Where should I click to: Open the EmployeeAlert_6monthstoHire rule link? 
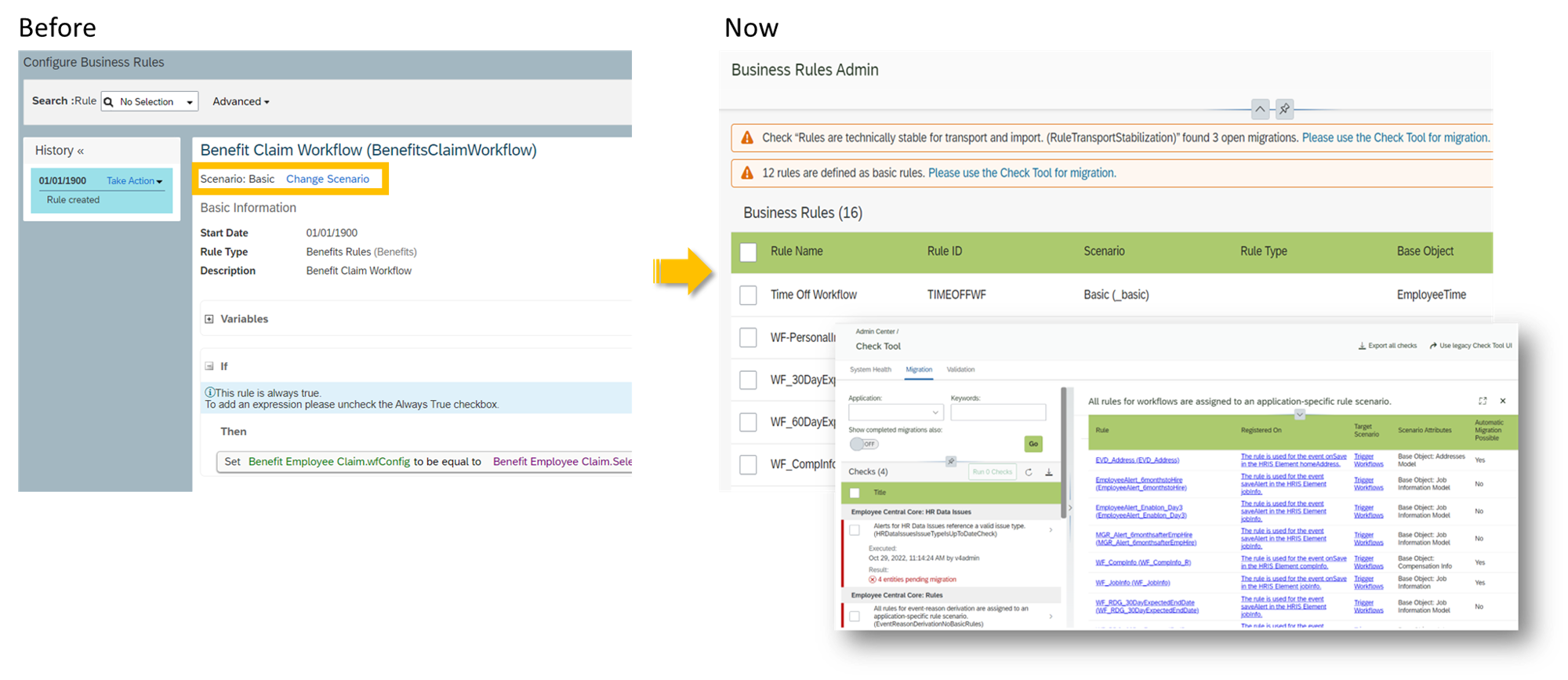[x=1141, y=484]
